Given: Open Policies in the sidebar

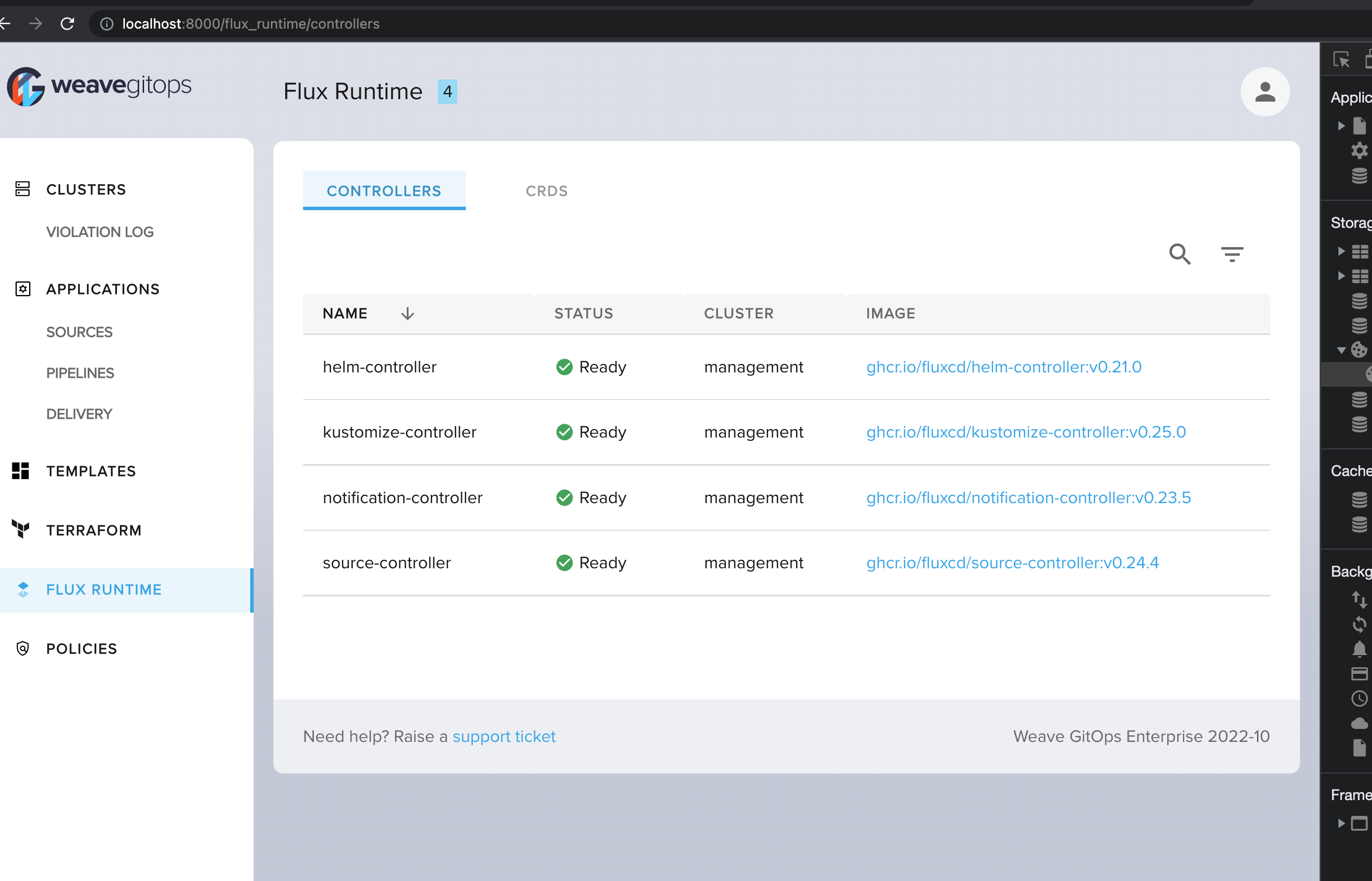Looking at the screenshot, I should click(x=82, y=649).
